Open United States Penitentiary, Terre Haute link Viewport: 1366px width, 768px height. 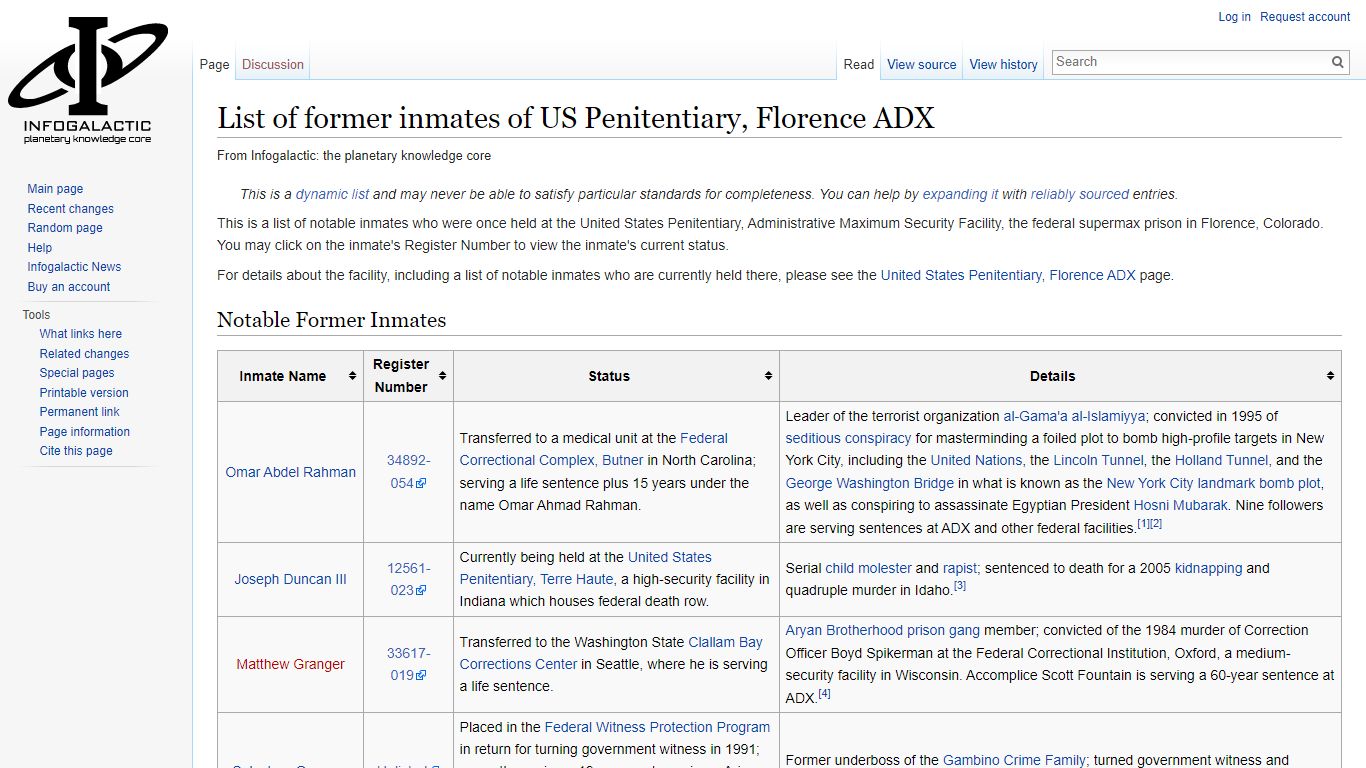click(586, 568)
